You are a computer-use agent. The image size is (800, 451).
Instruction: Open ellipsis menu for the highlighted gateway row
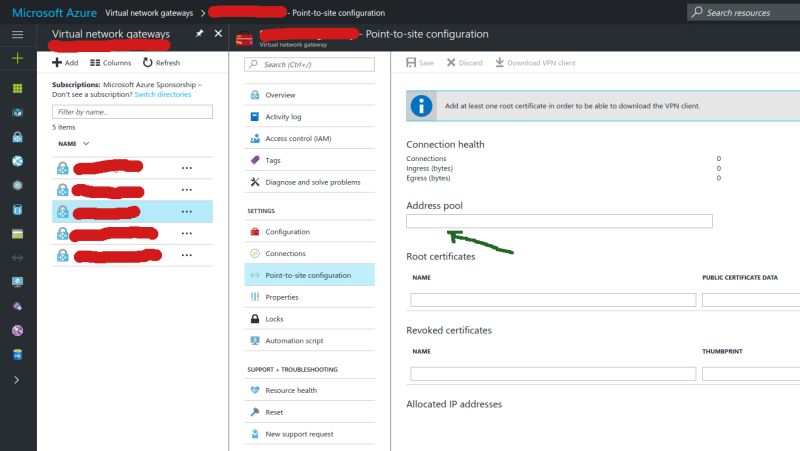[x=187, y=211]
